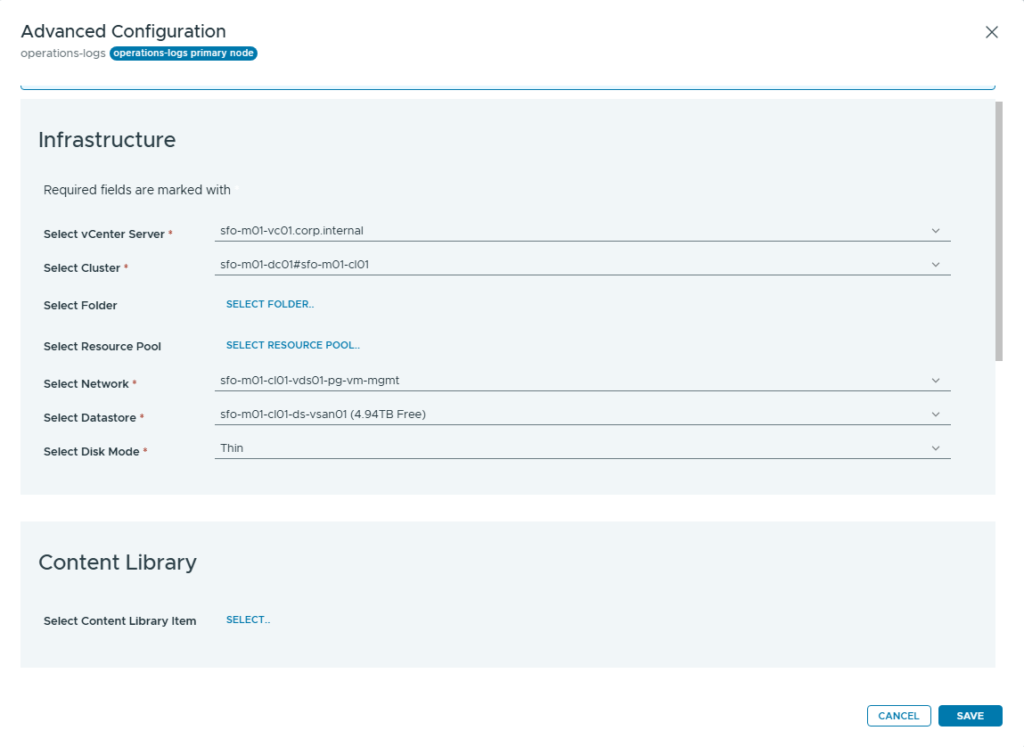Click the Infrastructure section heading
1024x747 pixels.
pos(107,141)
